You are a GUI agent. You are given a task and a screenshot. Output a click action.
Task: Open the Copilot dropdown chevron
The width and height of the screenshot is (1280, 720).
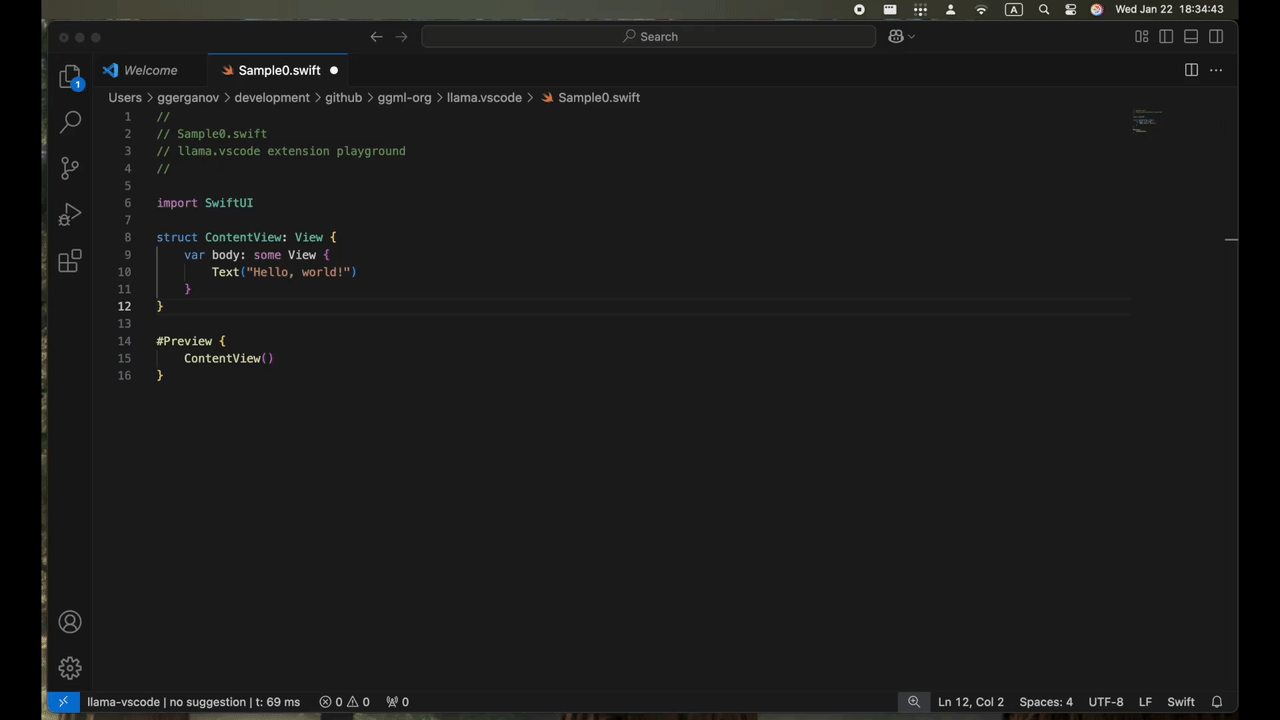(x=910, y=36)
